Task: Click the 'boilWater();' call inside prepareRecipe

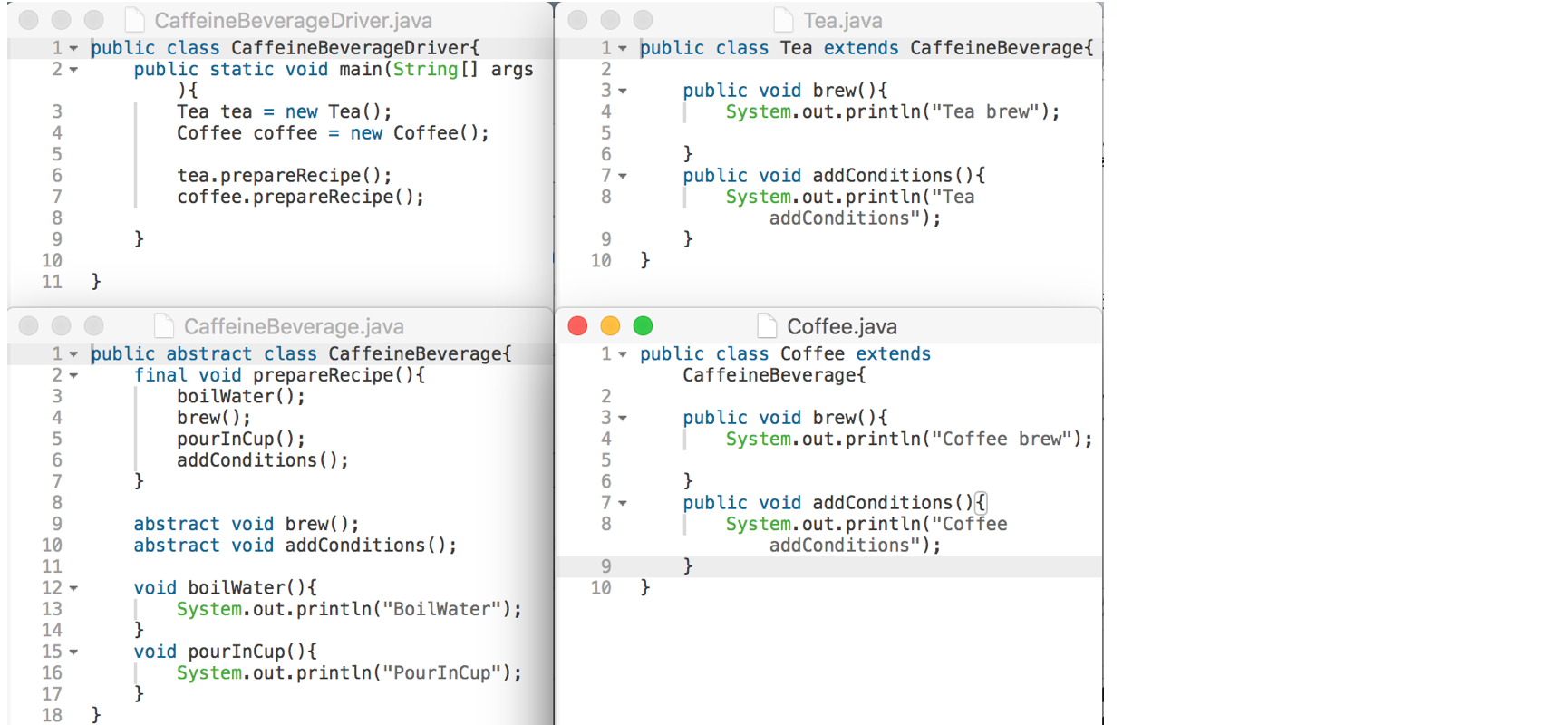Action: click(x=241, y=396)
